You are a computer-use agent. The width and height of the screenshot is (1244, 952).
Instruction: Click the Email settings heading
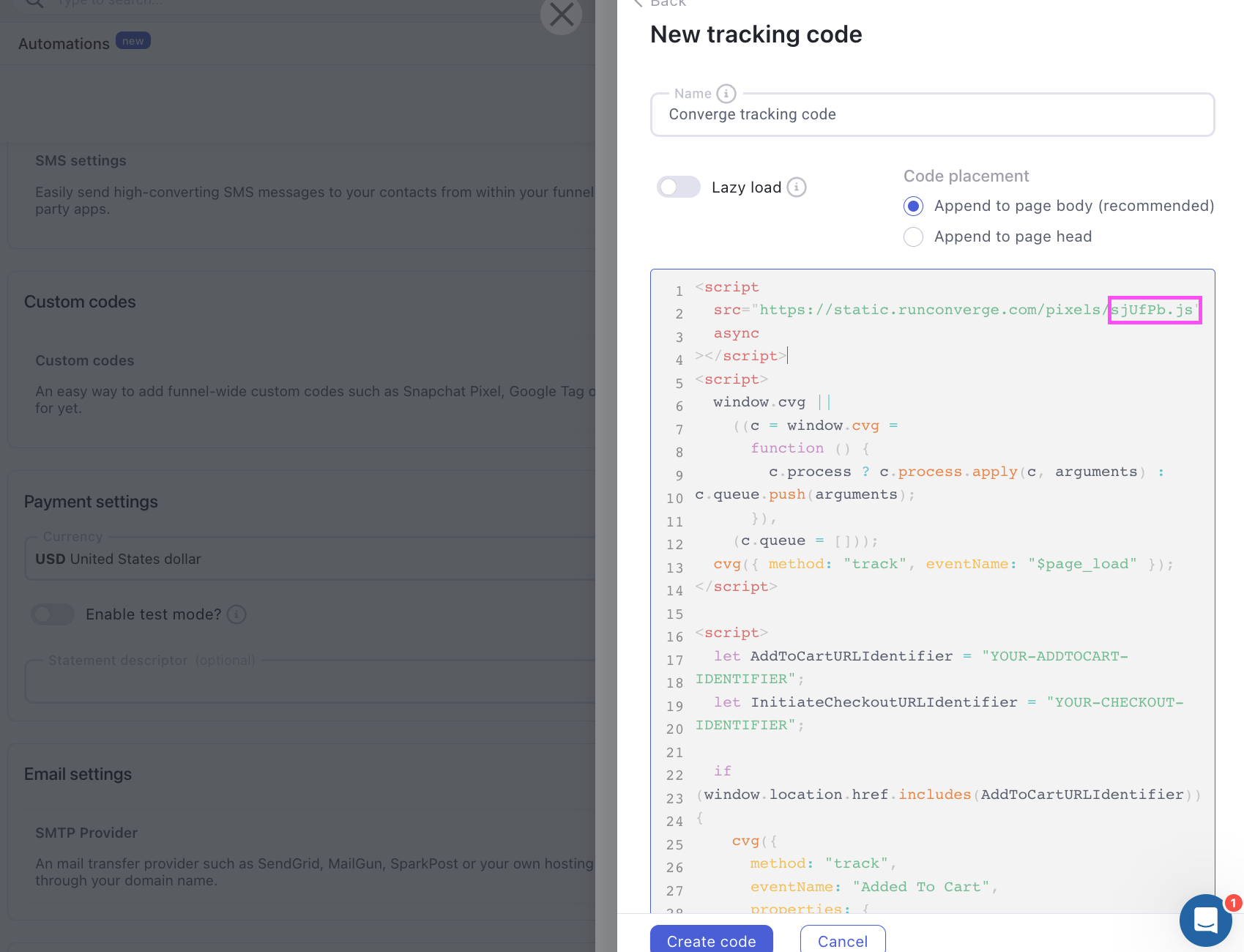[78, 774]
